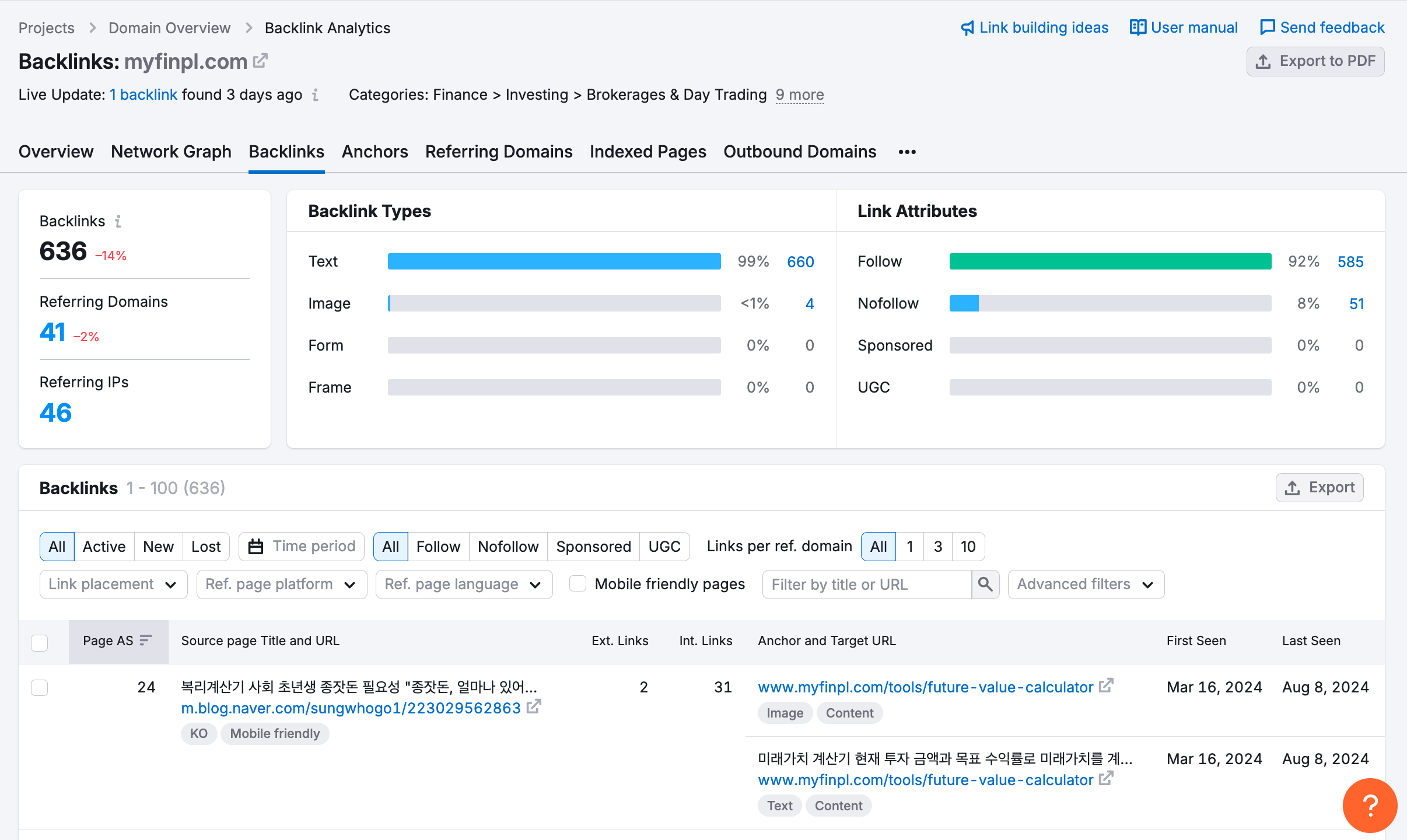Click the search magnifier in URL filter
This screenshot has height=840, width=1407.
(985, 584)
